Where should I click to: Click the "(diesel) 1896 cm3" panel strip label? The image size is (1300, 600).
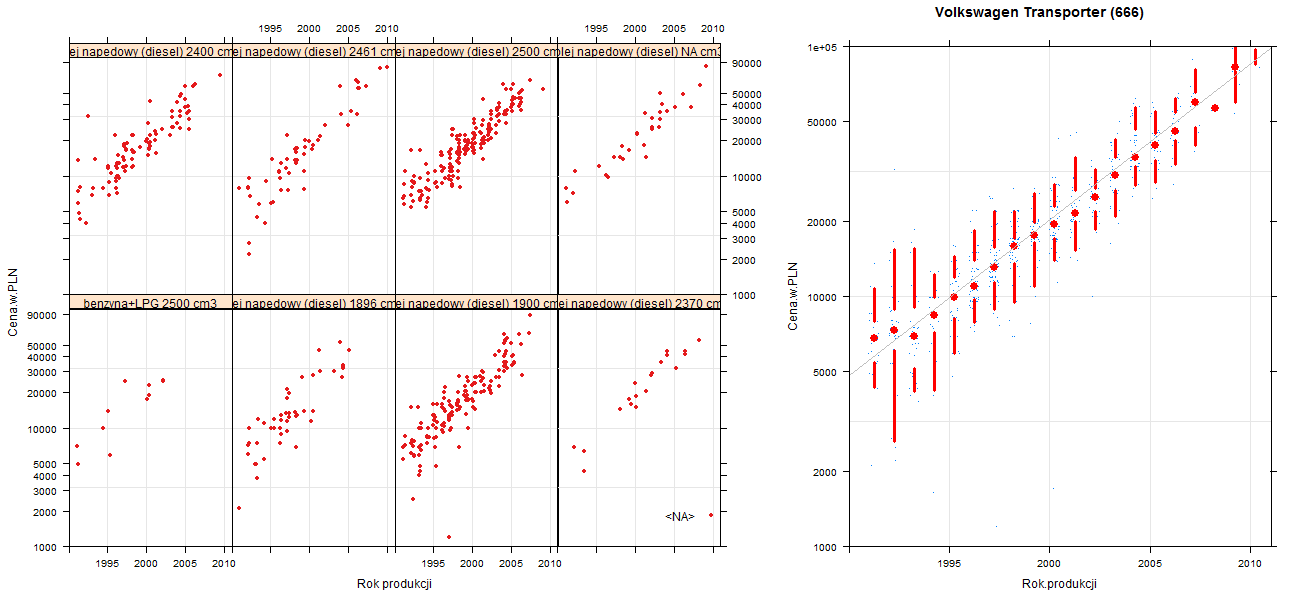313,303
